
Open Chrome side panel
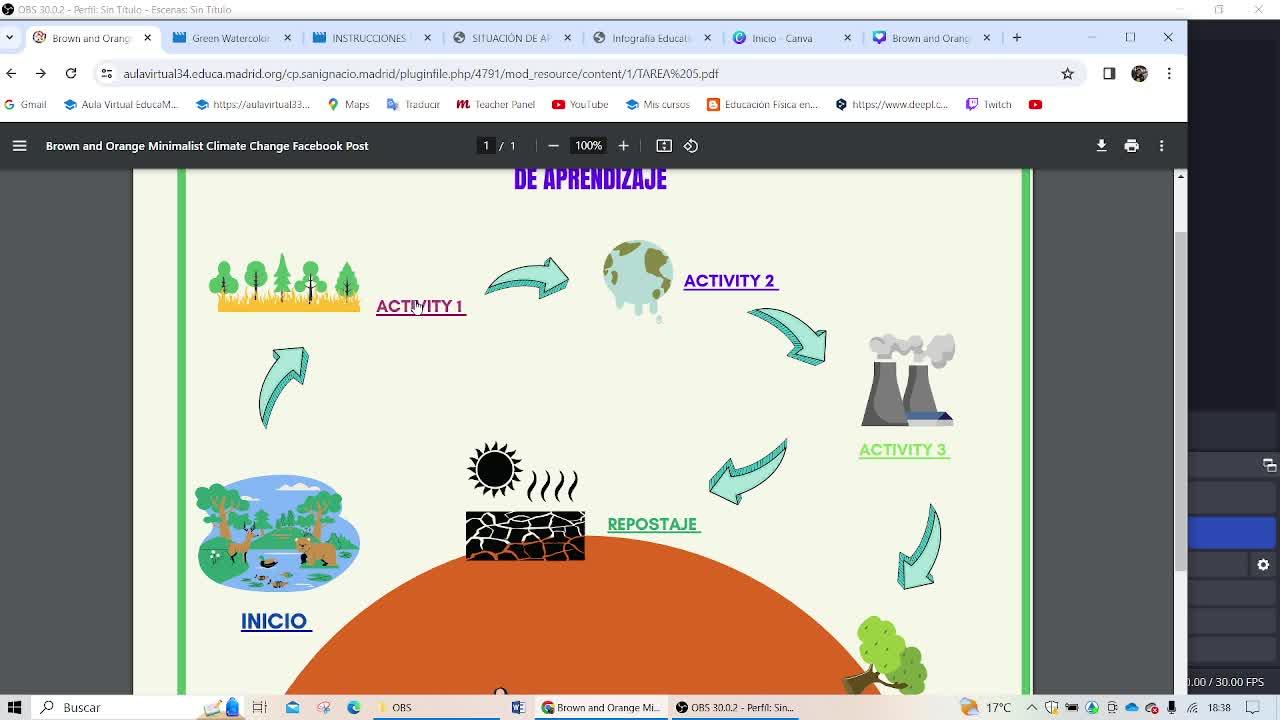[1109, 73]
